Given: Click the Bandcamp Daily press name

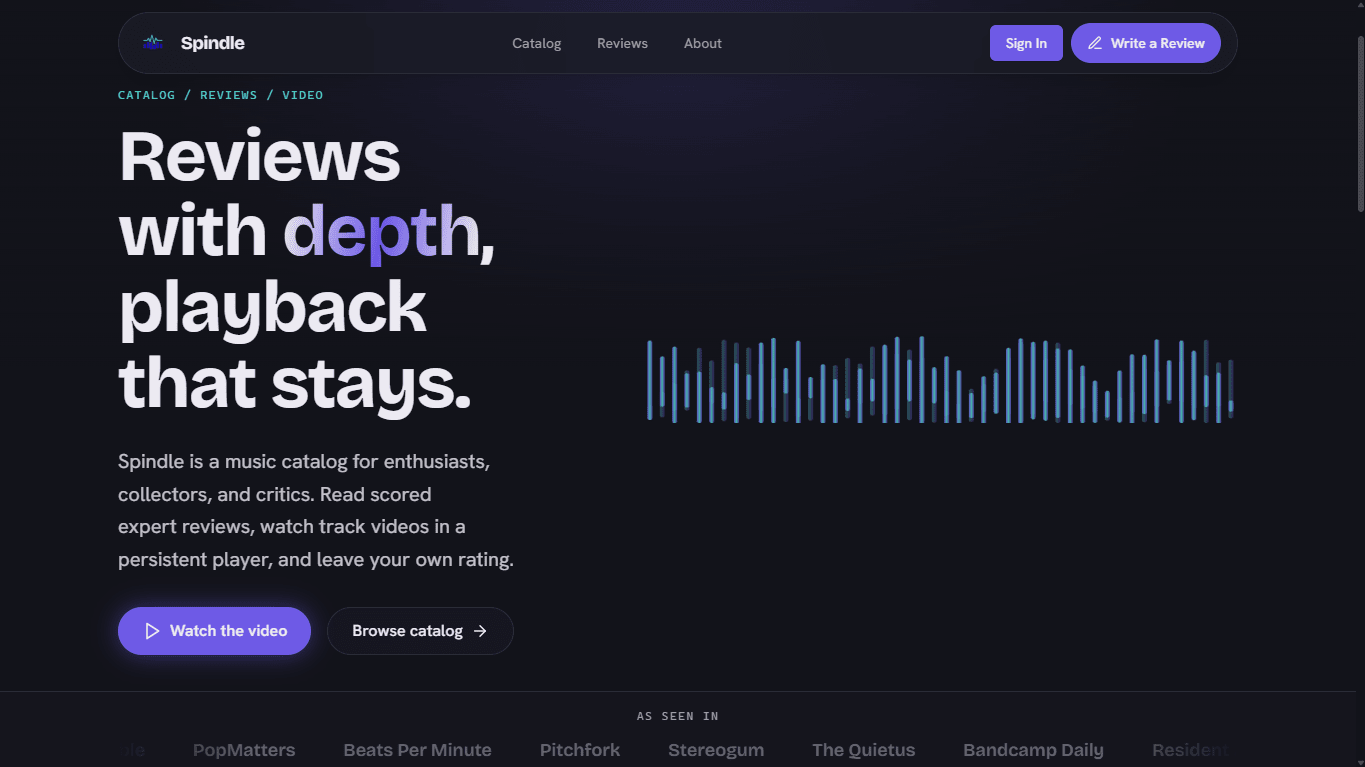Looking at the screenshot, I should click(1033, 750).
